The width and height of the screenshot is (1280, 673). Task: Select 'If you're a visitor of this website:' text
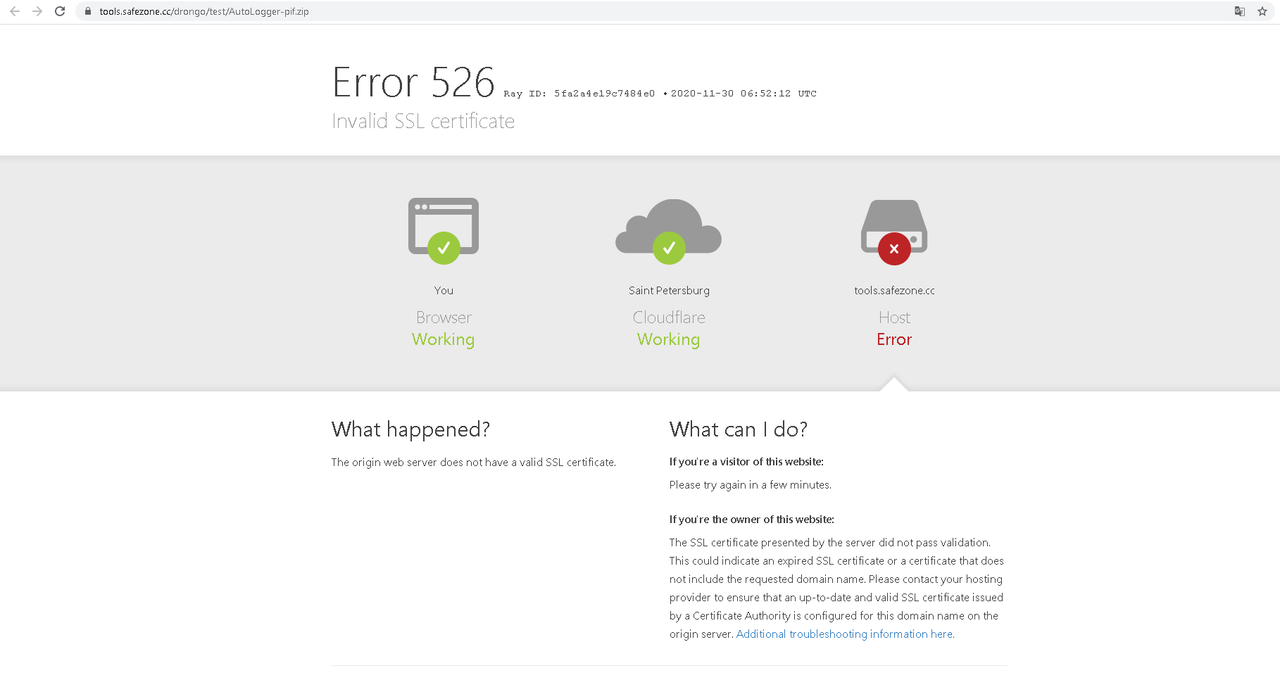[746, 462]
